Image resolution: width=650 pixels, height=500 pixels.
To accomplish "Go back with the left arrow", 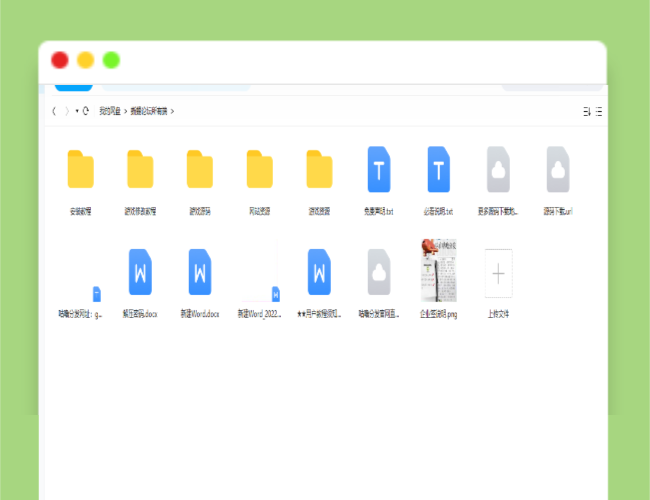I will [x=54, y=111].
